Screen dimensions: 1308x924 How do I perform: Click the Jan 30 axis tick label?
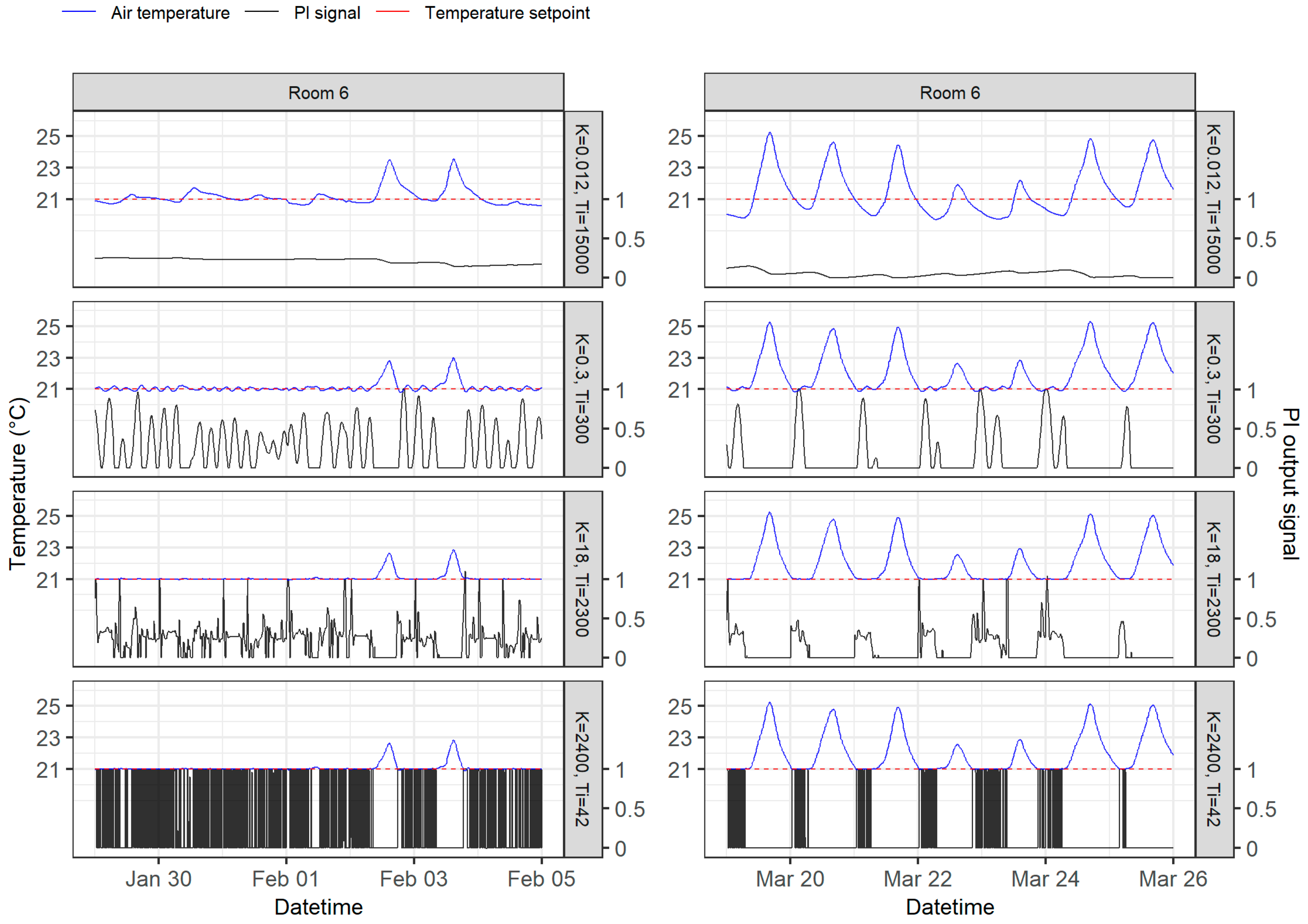158,879
